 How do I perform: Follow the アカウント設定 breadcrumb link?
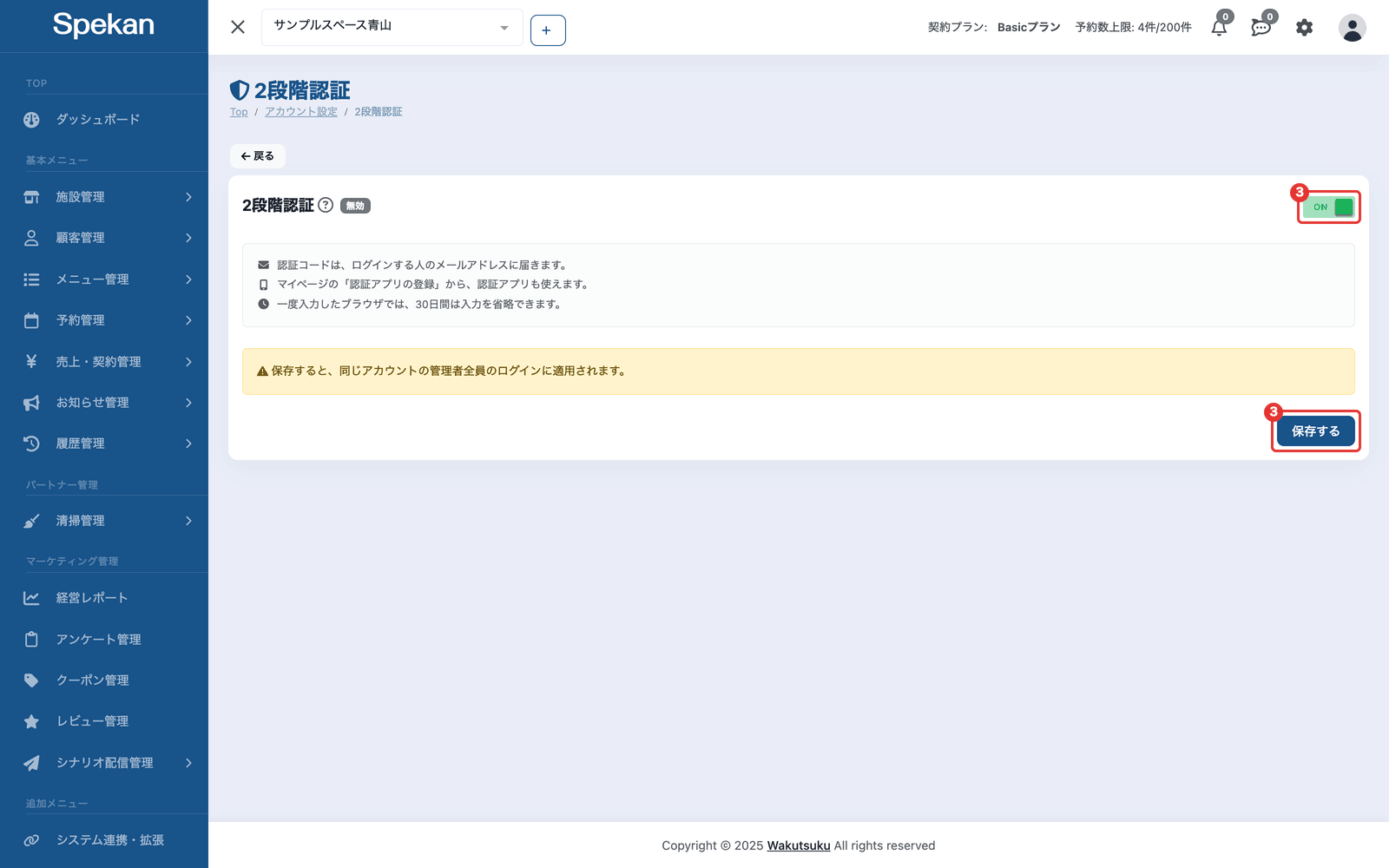[301, 112]
